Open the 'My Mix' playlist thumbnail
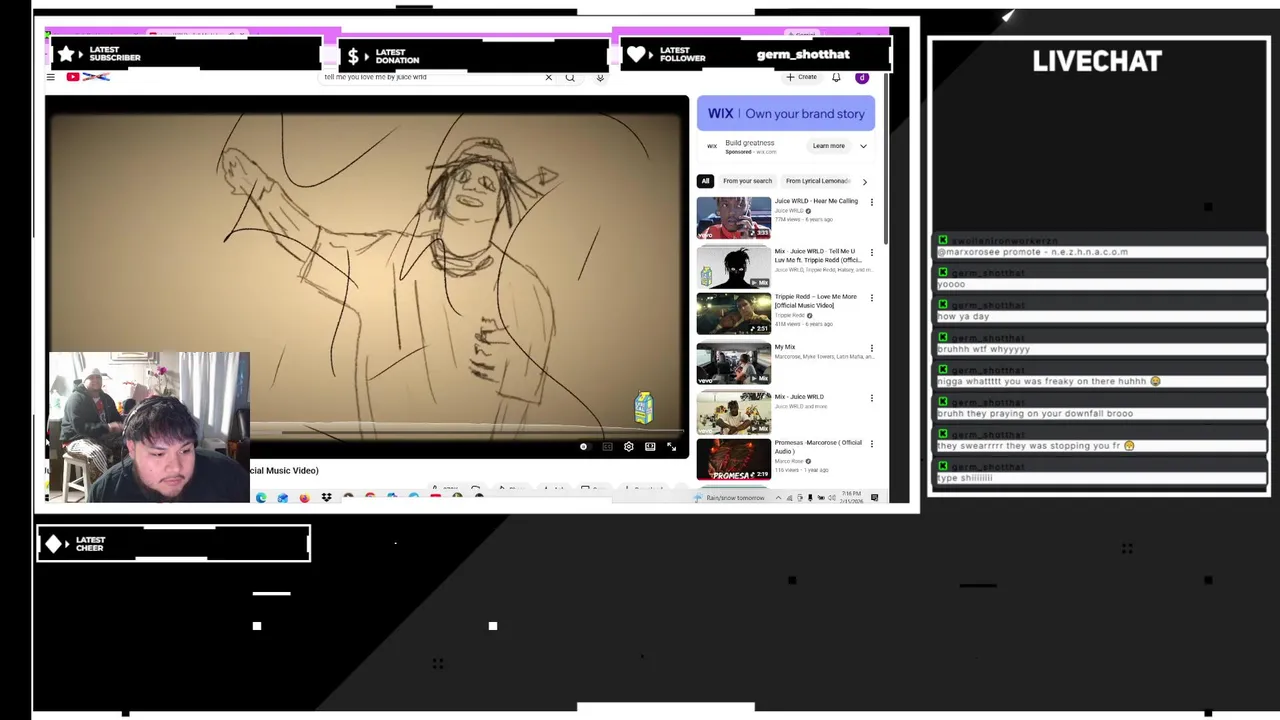1280x720 pixels. 734,364
